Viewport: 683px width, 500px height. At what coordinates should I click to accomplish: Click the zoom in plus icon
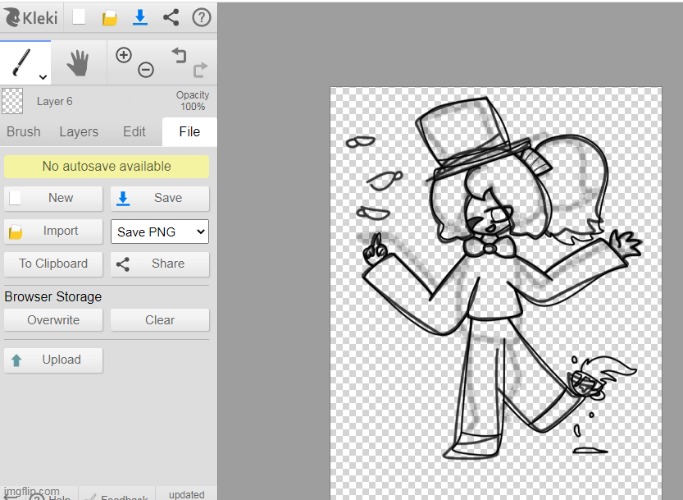124,55
